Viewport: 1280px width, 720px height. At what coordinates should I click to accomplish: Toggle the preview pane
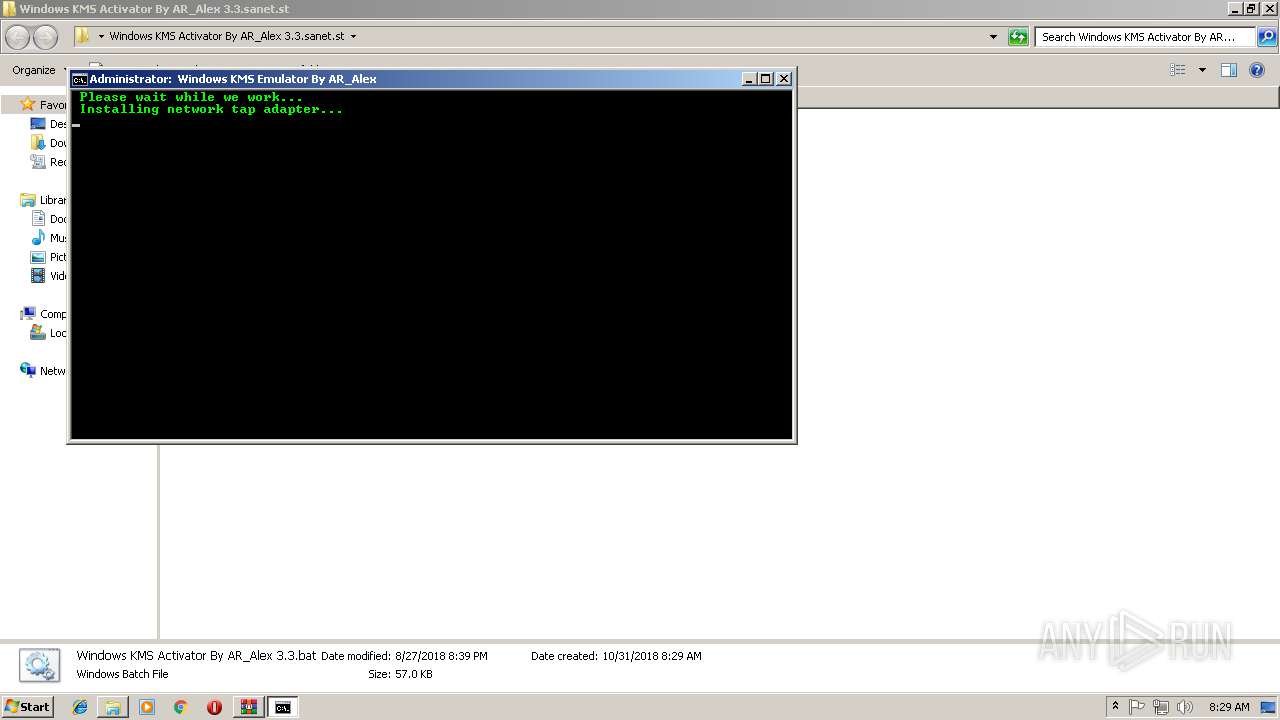(1229, 70)
